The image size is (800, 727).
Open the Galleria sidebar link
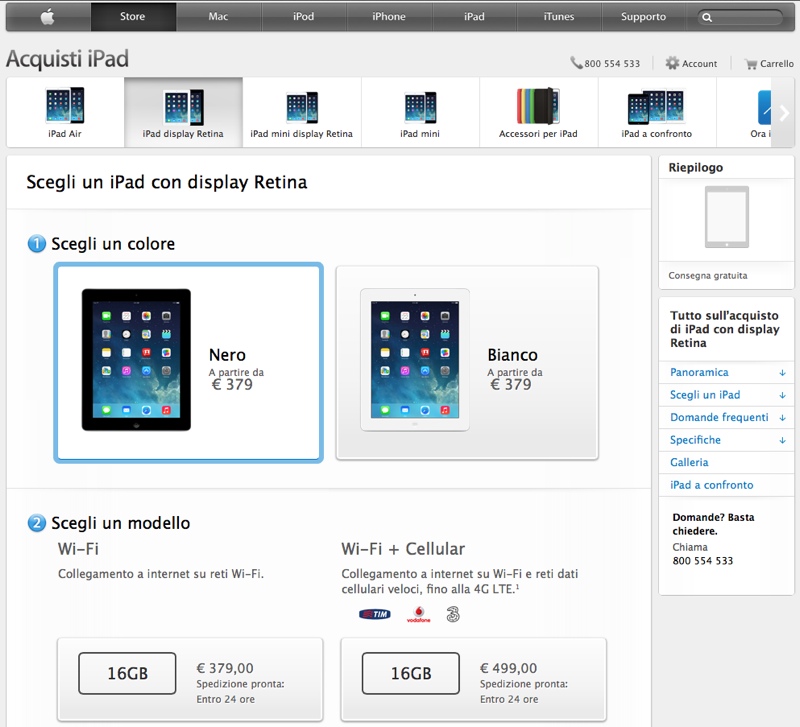click(x=689, y=462)
